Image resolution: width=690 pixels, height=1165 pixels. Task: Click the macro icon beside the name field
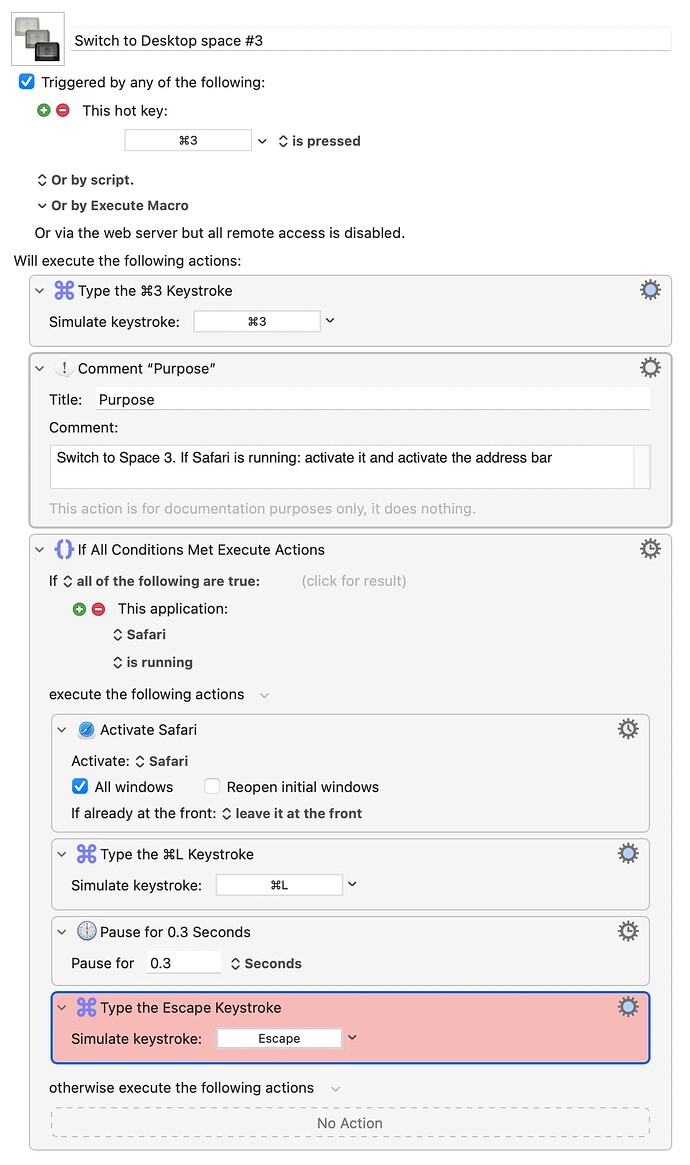click(38, 39)
